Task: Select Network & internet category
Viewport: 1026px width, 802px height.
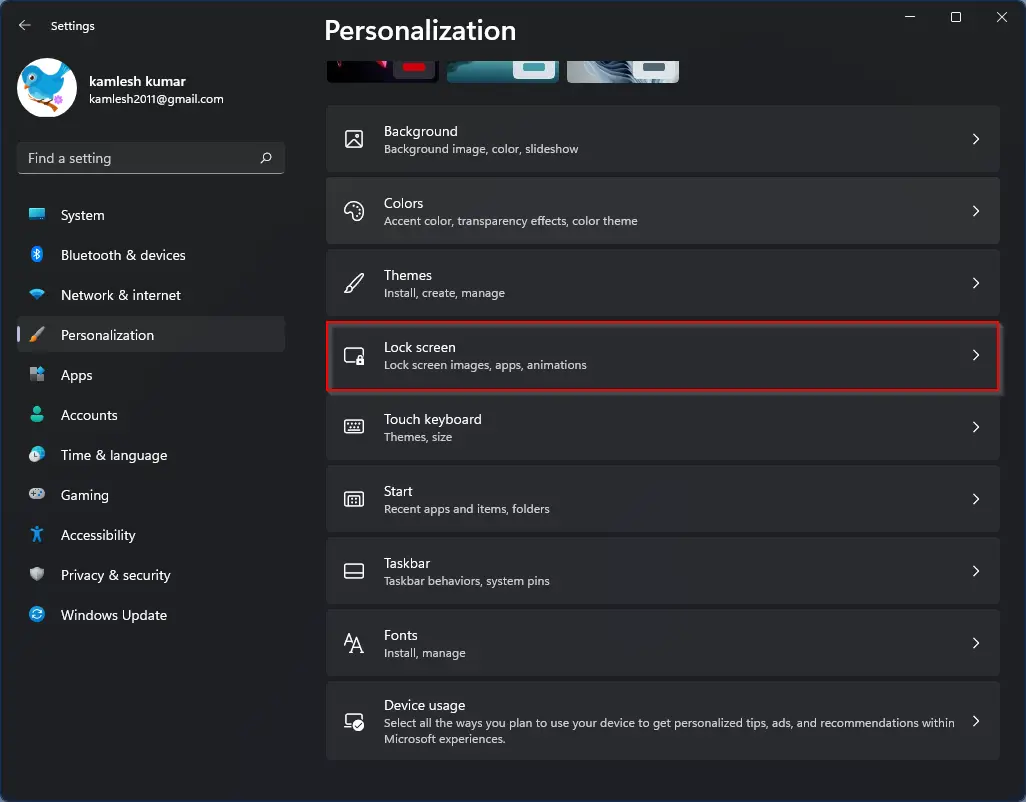Action: 151,294
